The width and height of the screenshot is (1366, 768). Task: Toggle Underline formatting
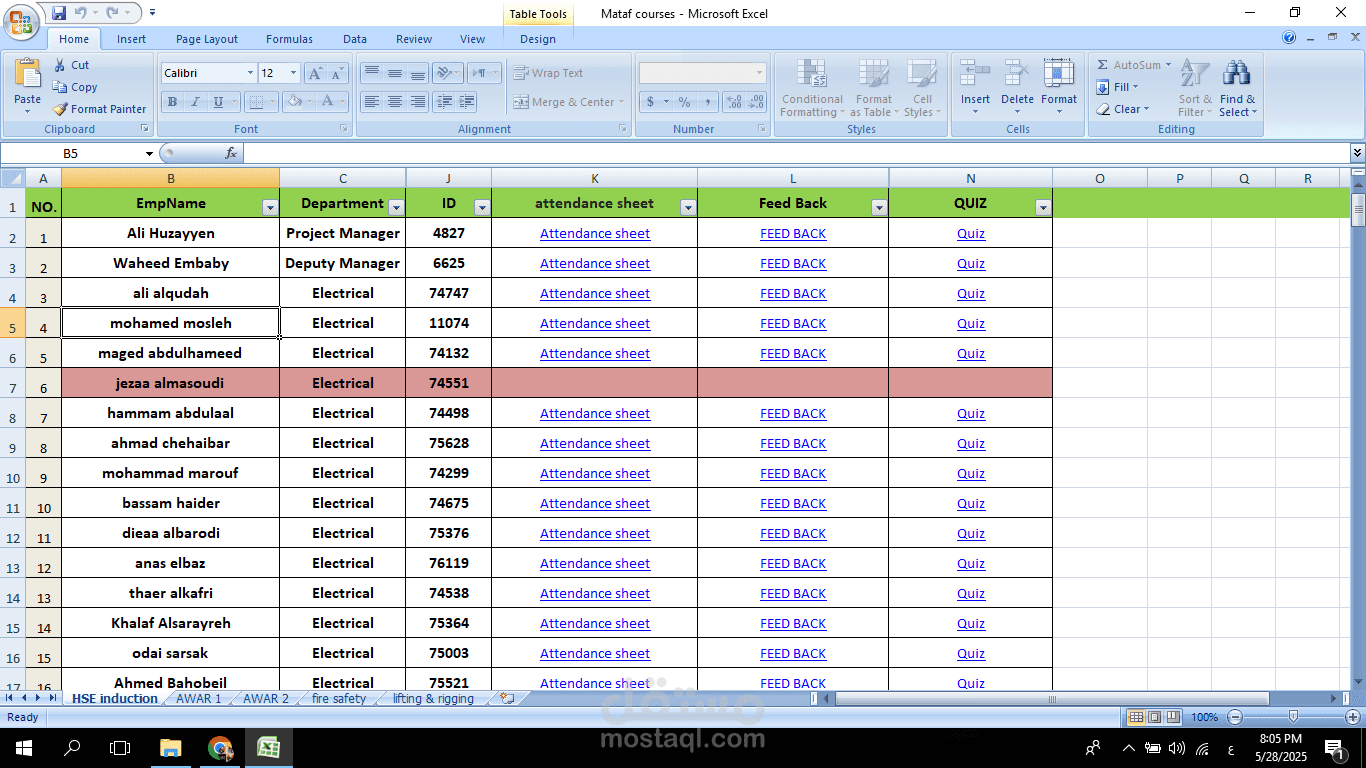pyautogui.click(x=218, y=102)
